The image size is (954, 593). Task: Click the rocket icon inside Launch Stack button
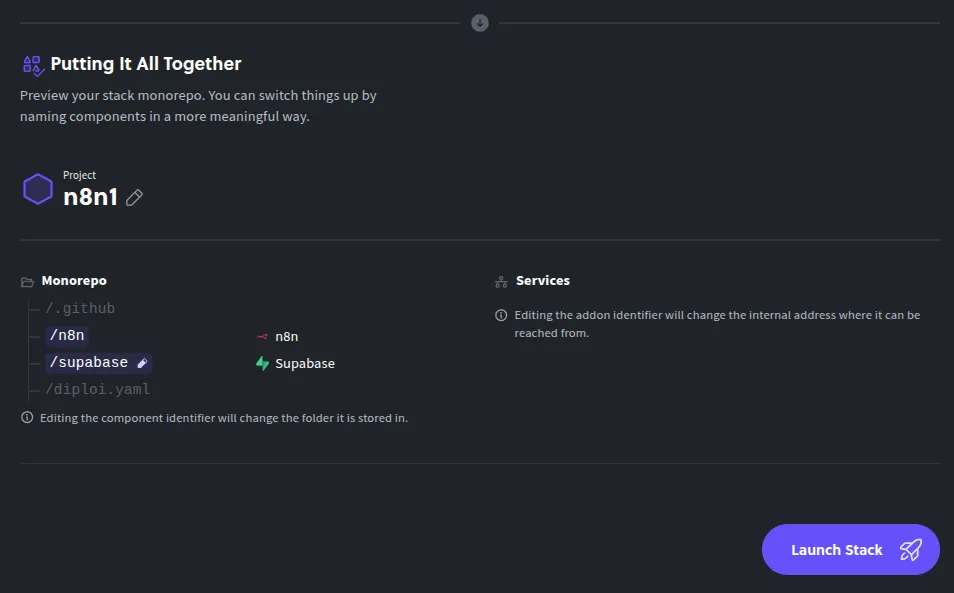(x=911, y=549)
